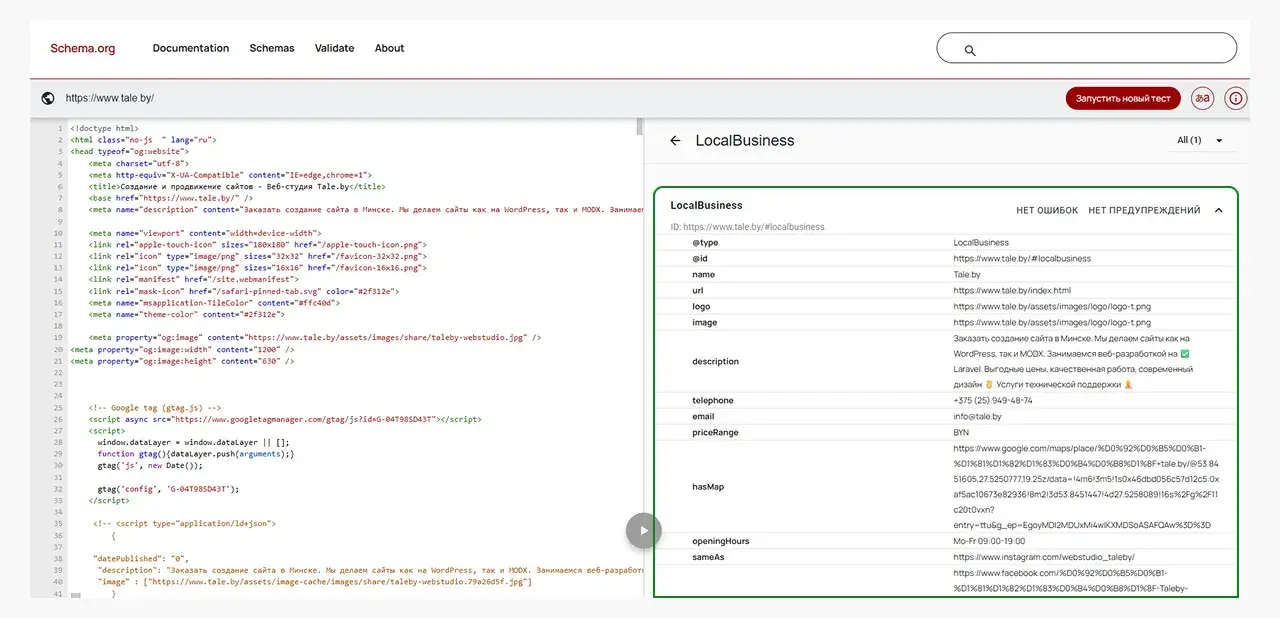Select the sameAs Instagram URL
This screenshot has width=1280, height=618.
click(1044, 557)
